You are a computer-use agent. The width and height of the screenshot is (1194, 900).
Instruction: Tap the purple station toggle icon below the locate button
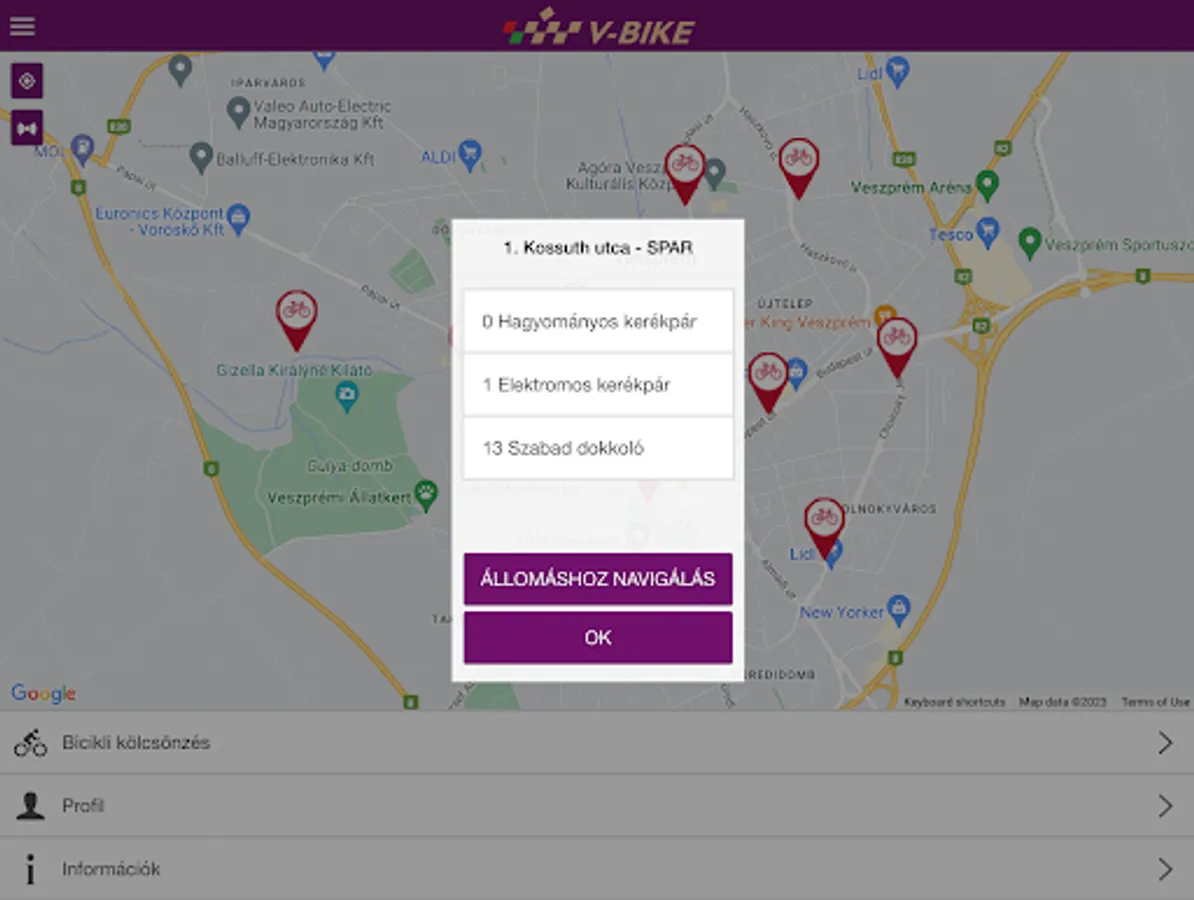[27, 128]
